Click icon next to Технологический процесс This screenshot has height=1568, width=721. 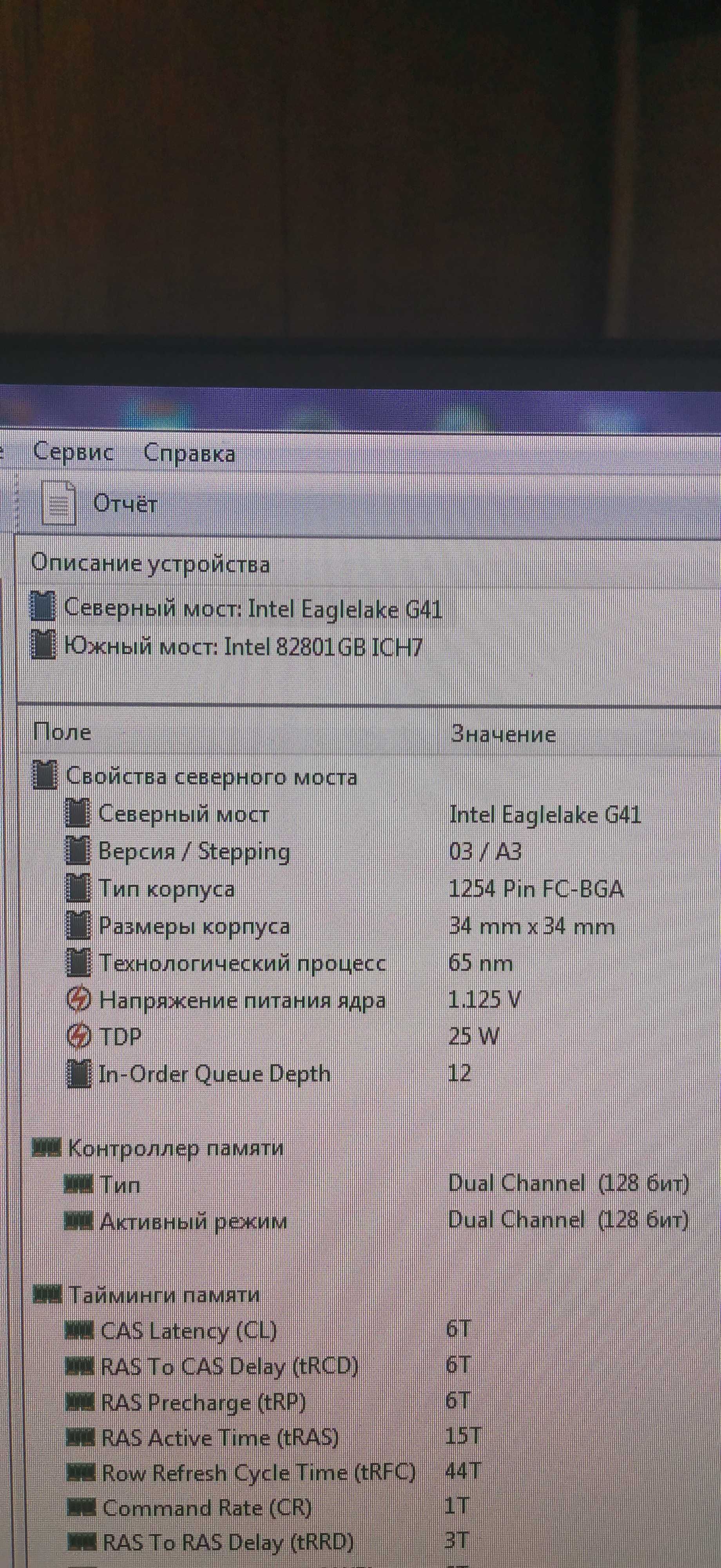coord(78,962)
